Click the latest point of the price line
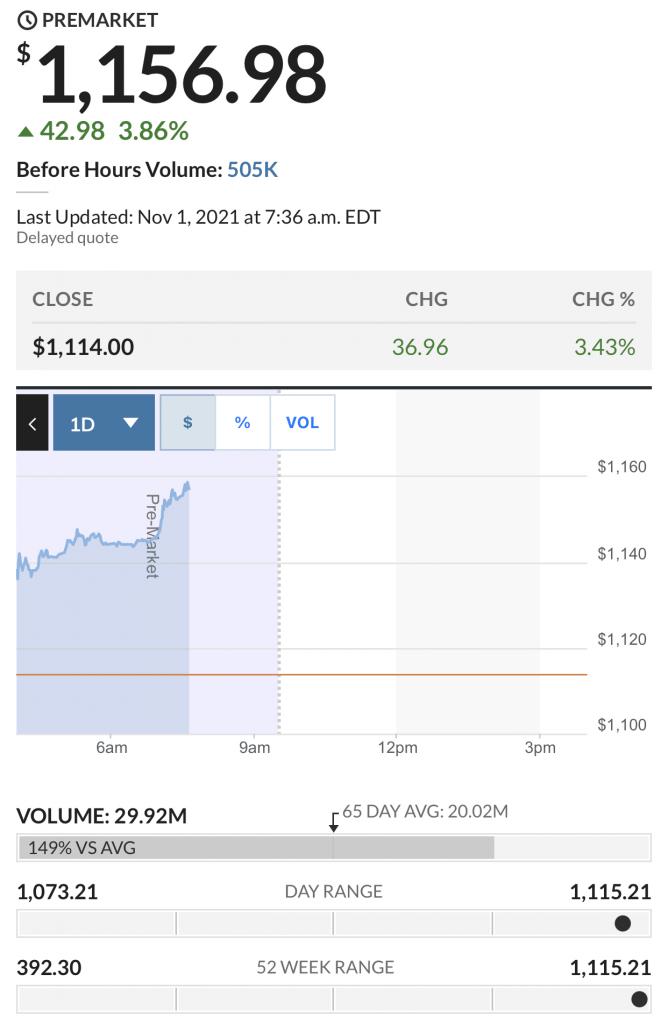The width and height of the screenshot is (668, 1024). (x=188, y=485)
